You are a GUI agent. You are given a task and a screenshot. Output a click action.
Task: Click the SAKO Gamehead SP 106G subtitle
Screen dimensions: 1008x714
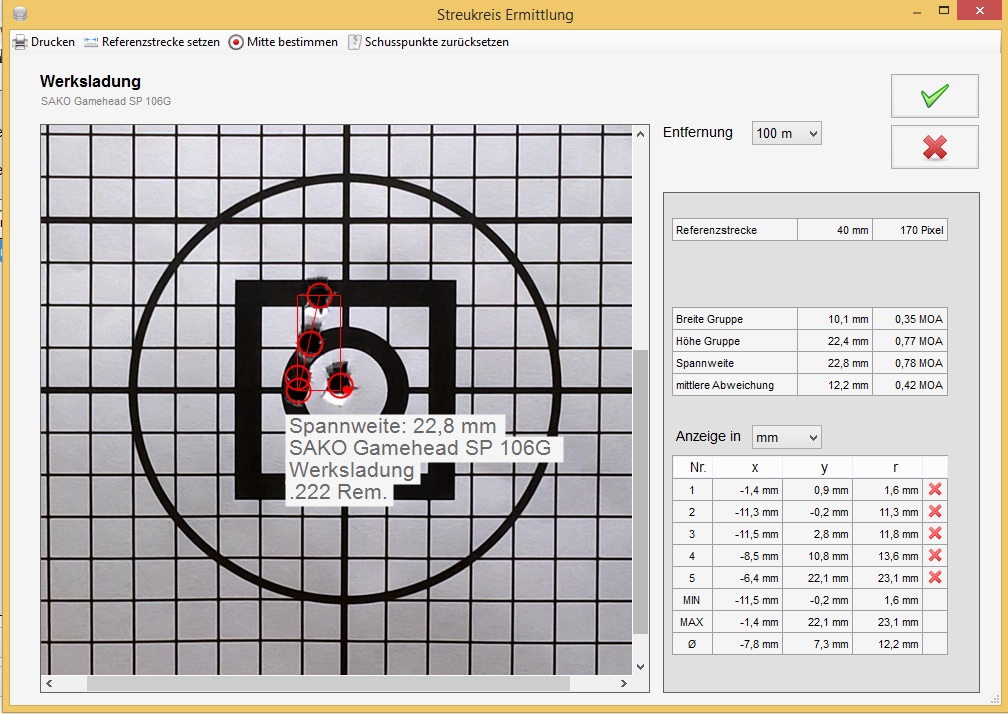point(106,101)
